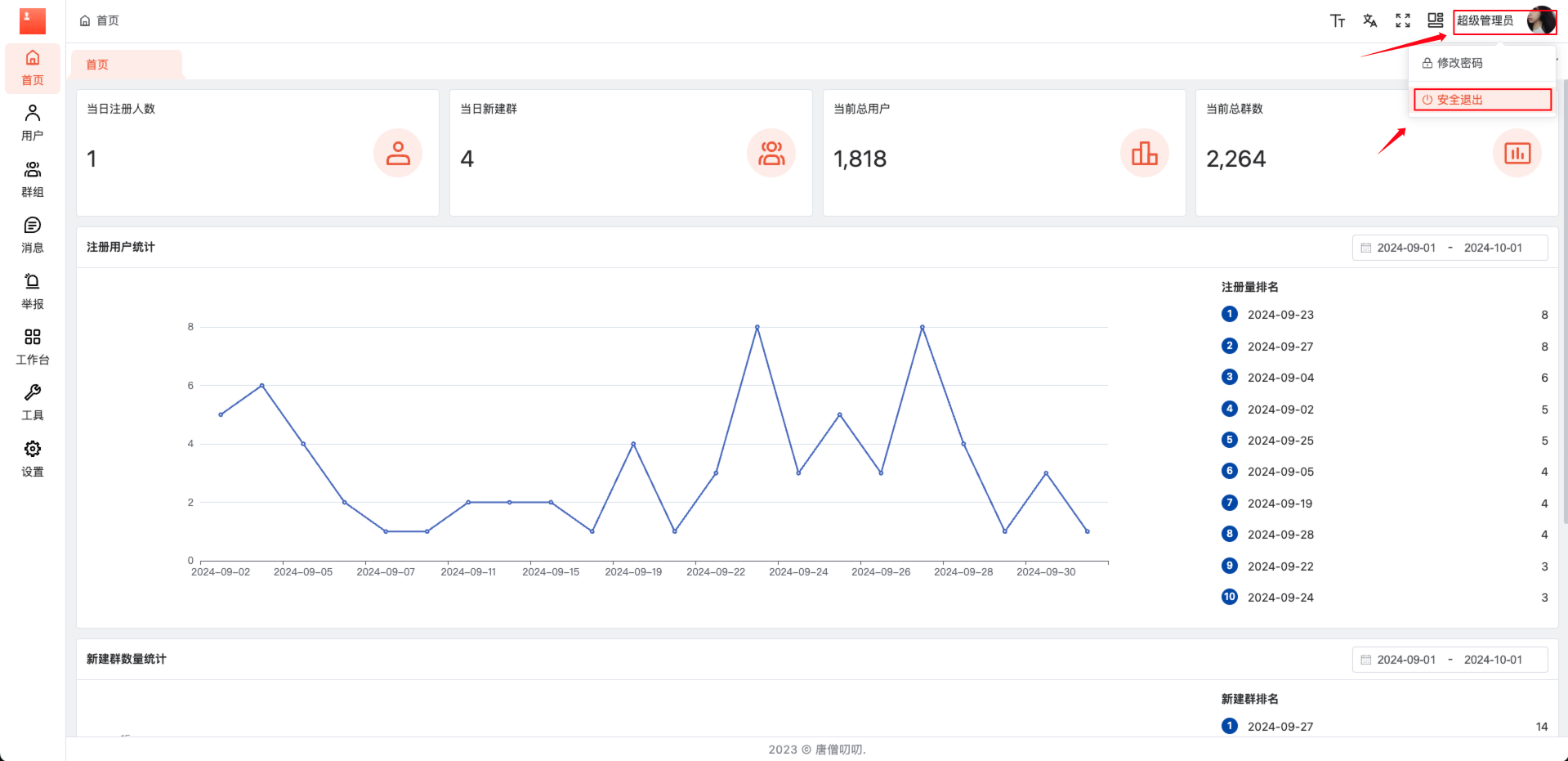Select 安全退出 to log out
This screenshot has width=1568, height=761.
1459,100
